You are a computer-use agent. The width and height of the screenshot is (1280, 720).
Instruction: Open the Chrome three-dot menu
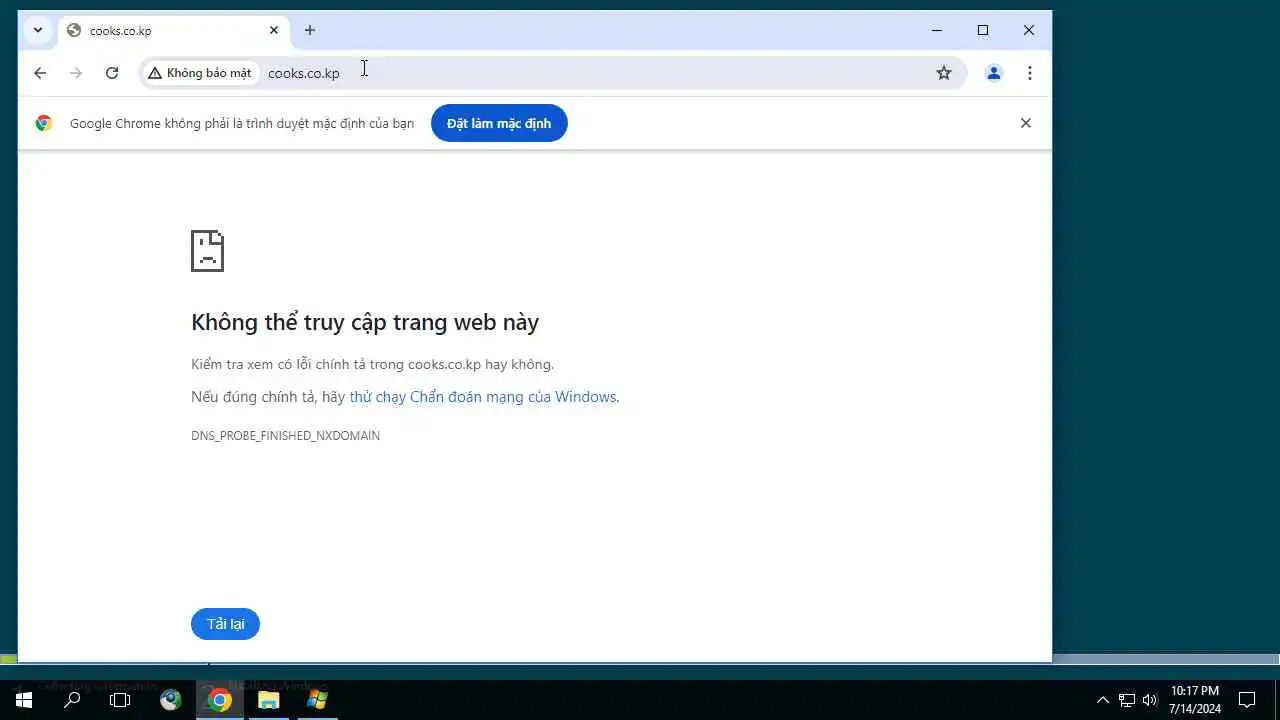click(x=1030, y=73)
